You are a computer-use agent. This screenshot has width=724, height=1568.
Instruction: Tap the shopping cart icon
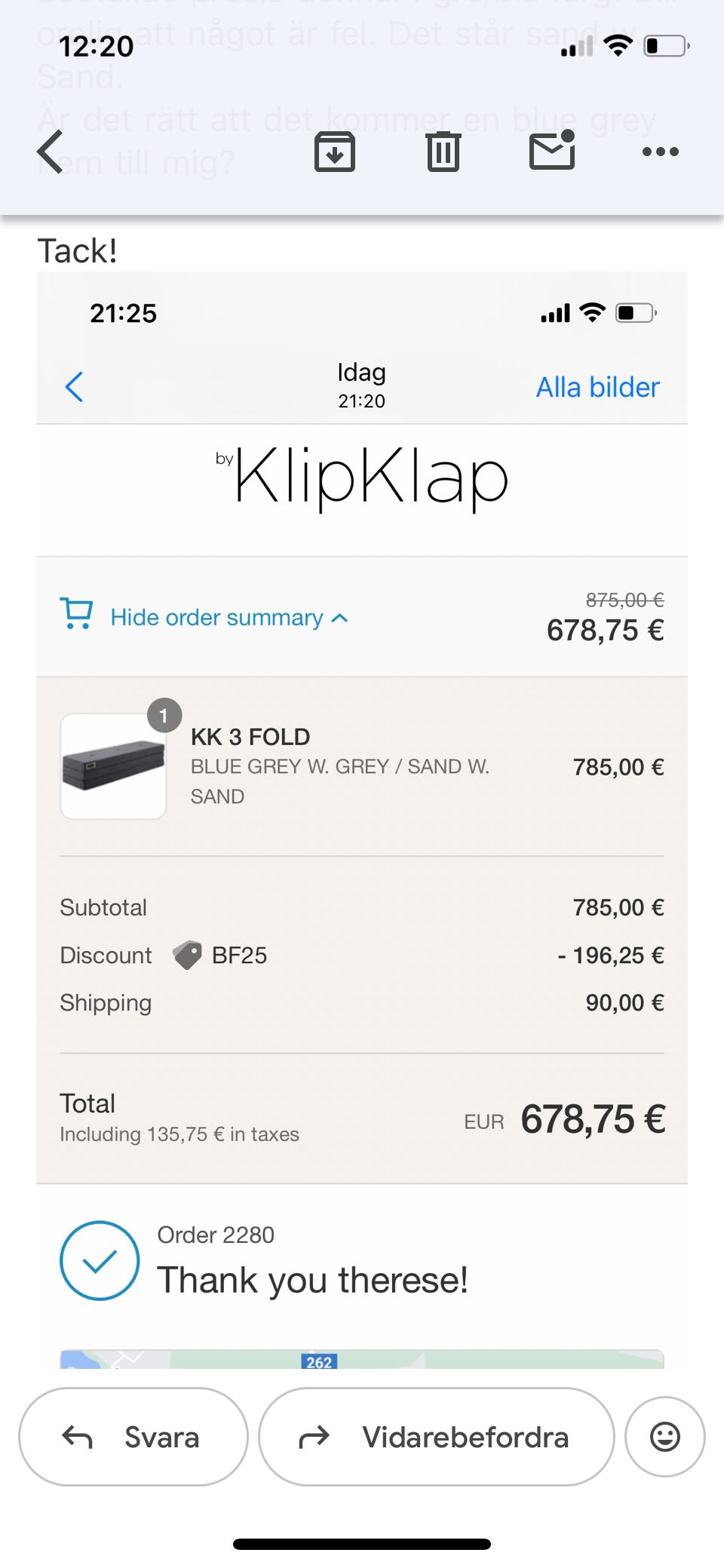(76, 614)
